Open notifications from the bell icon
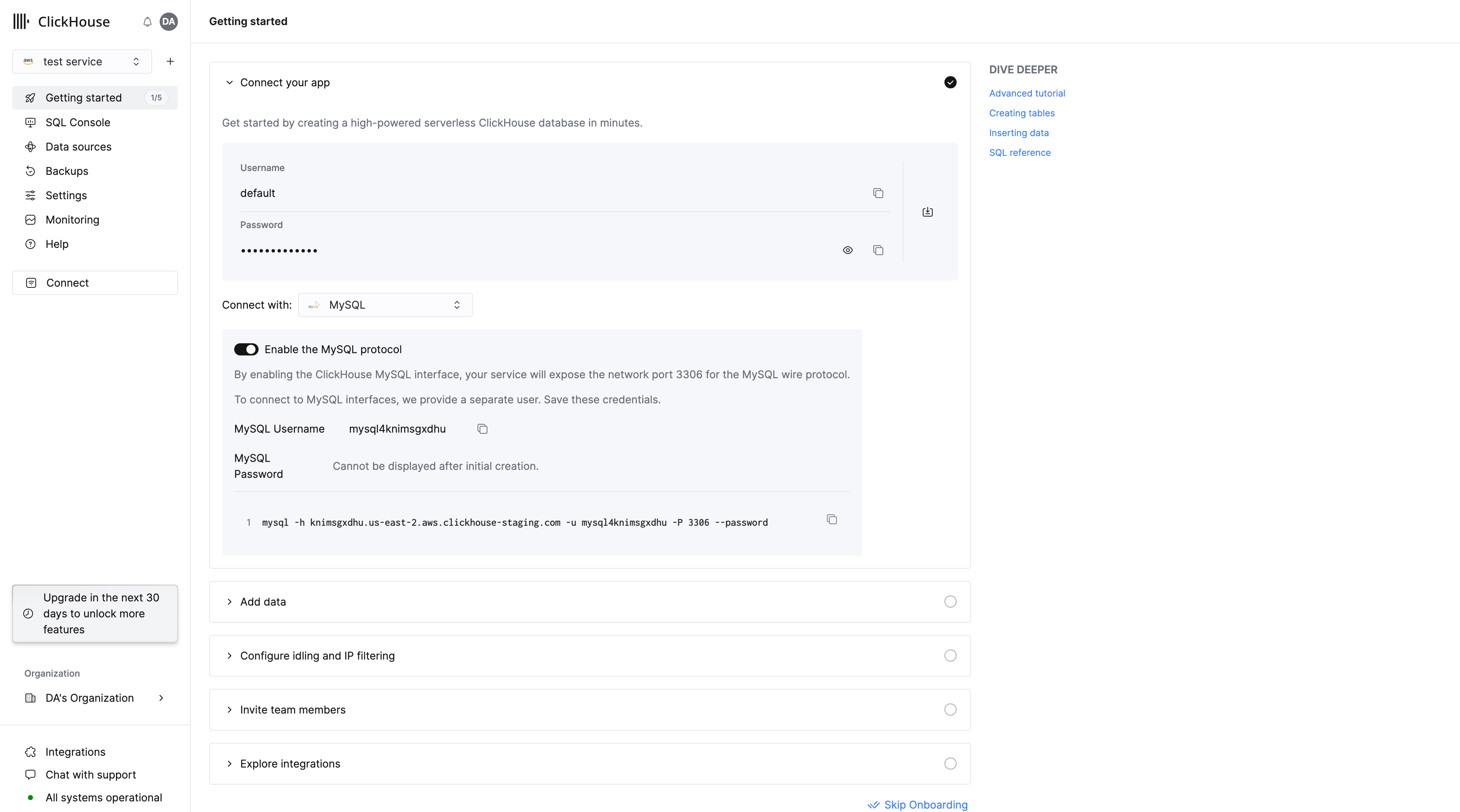 pyautogui.click(x=147, y=22)
